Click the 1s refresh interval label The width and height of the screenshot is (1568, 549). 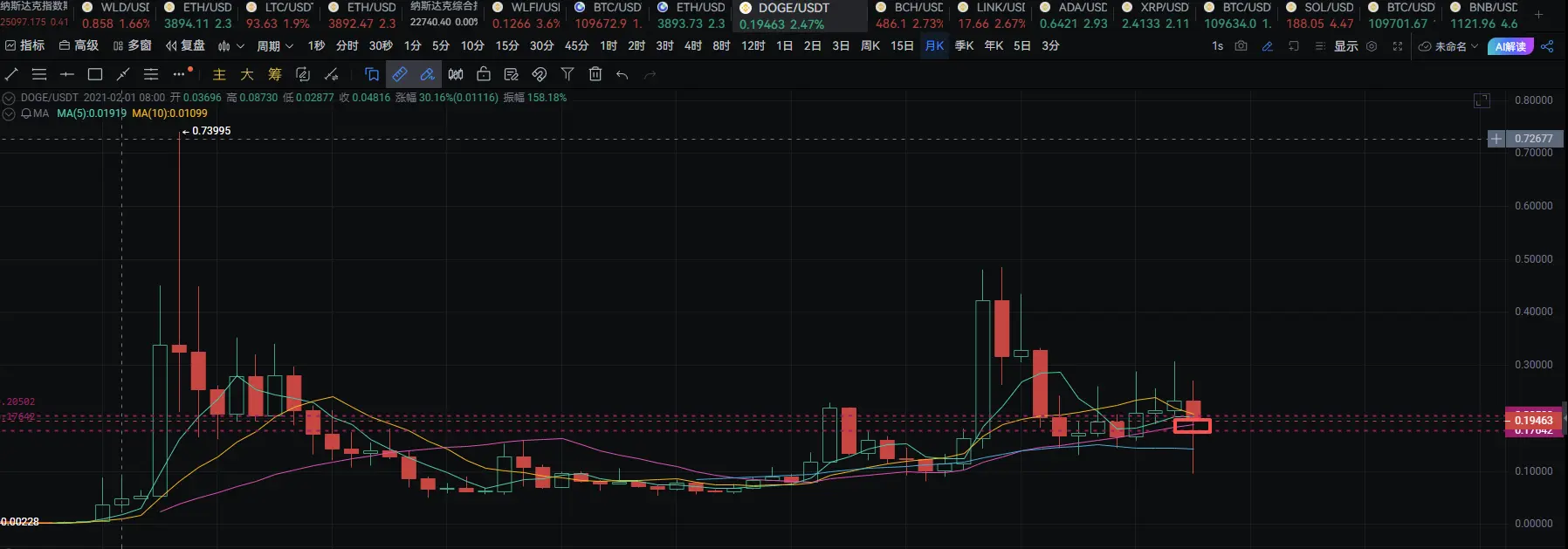(x=1217, y=46)
